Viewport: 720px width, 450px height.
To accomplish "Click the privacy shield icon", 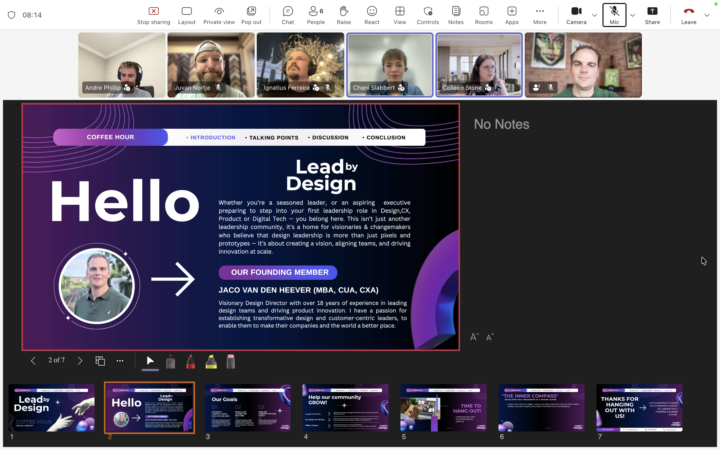I will pyautogui.click(x=11, y=15).
